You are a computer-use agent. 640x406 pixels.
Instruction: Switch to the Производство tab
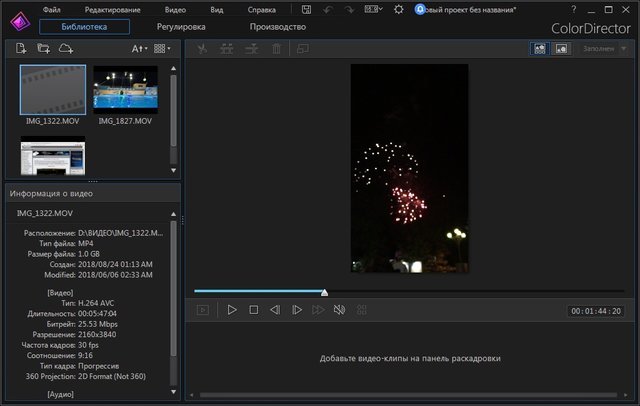coord(277,27)
